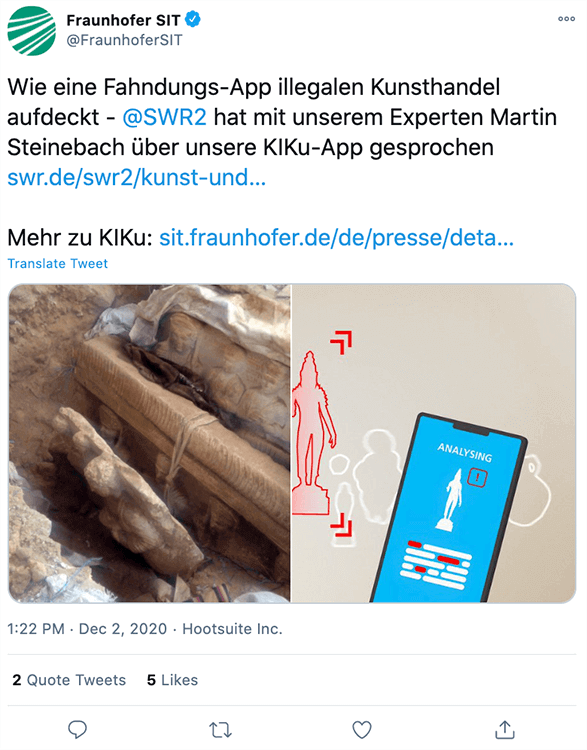Click the Dec 2, 2020 date
The width and height of the screenshot is (587, 750).
(x=122, y=629)
